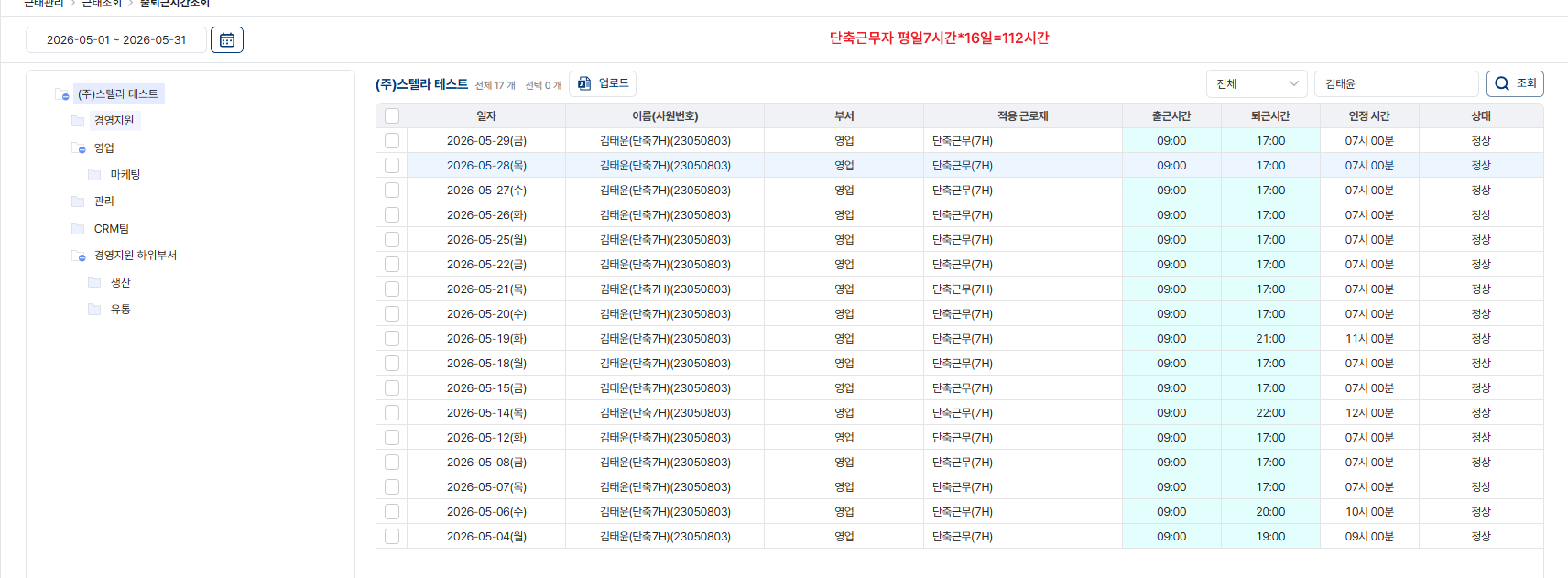Image resolution: width=1568 pixels, height=578 pixels.
Task: Check the row for 2026-05-19(화)
Action: pyautogui.click(x=392, y=338)
